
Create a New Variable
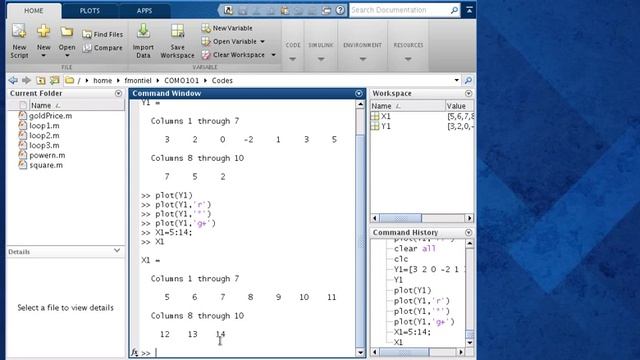(x=227, y=28)
